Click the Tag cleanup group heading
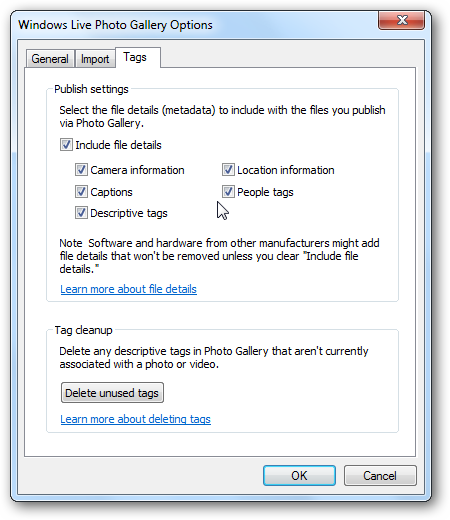 (83, 330)
